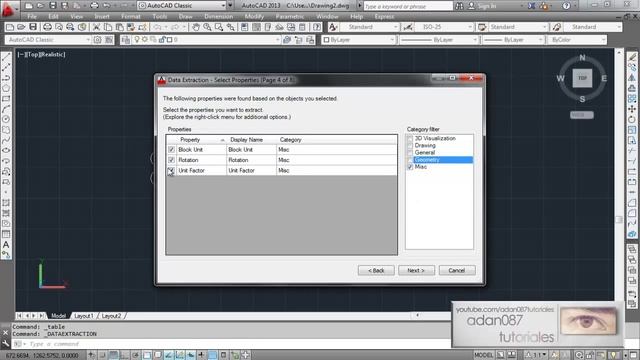Click the Autodesk Exchange X icon
This screenshot has height=360, width=640.
point(531,6)
